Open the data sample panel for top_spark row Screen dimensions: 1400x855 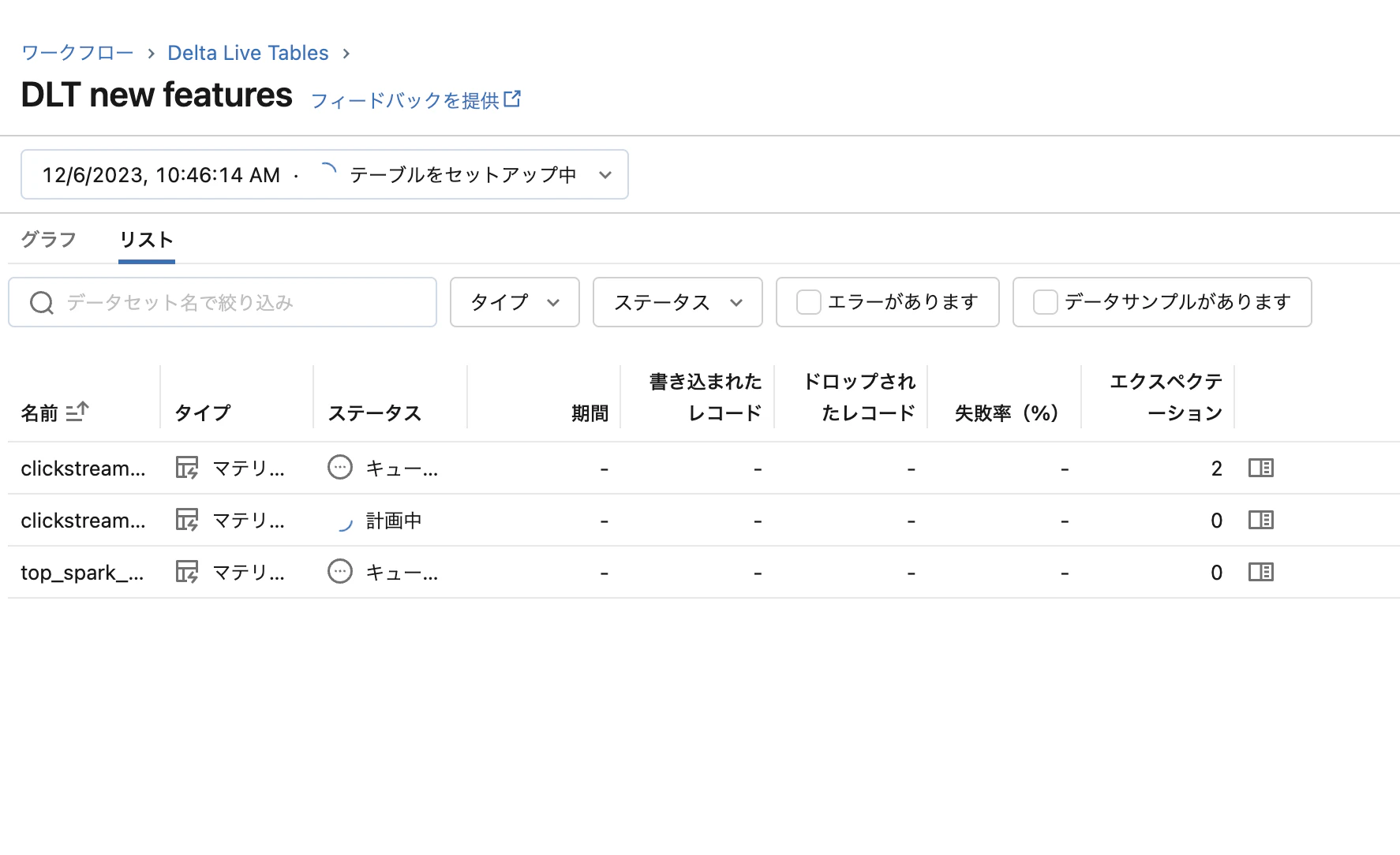click(1260, 572)
